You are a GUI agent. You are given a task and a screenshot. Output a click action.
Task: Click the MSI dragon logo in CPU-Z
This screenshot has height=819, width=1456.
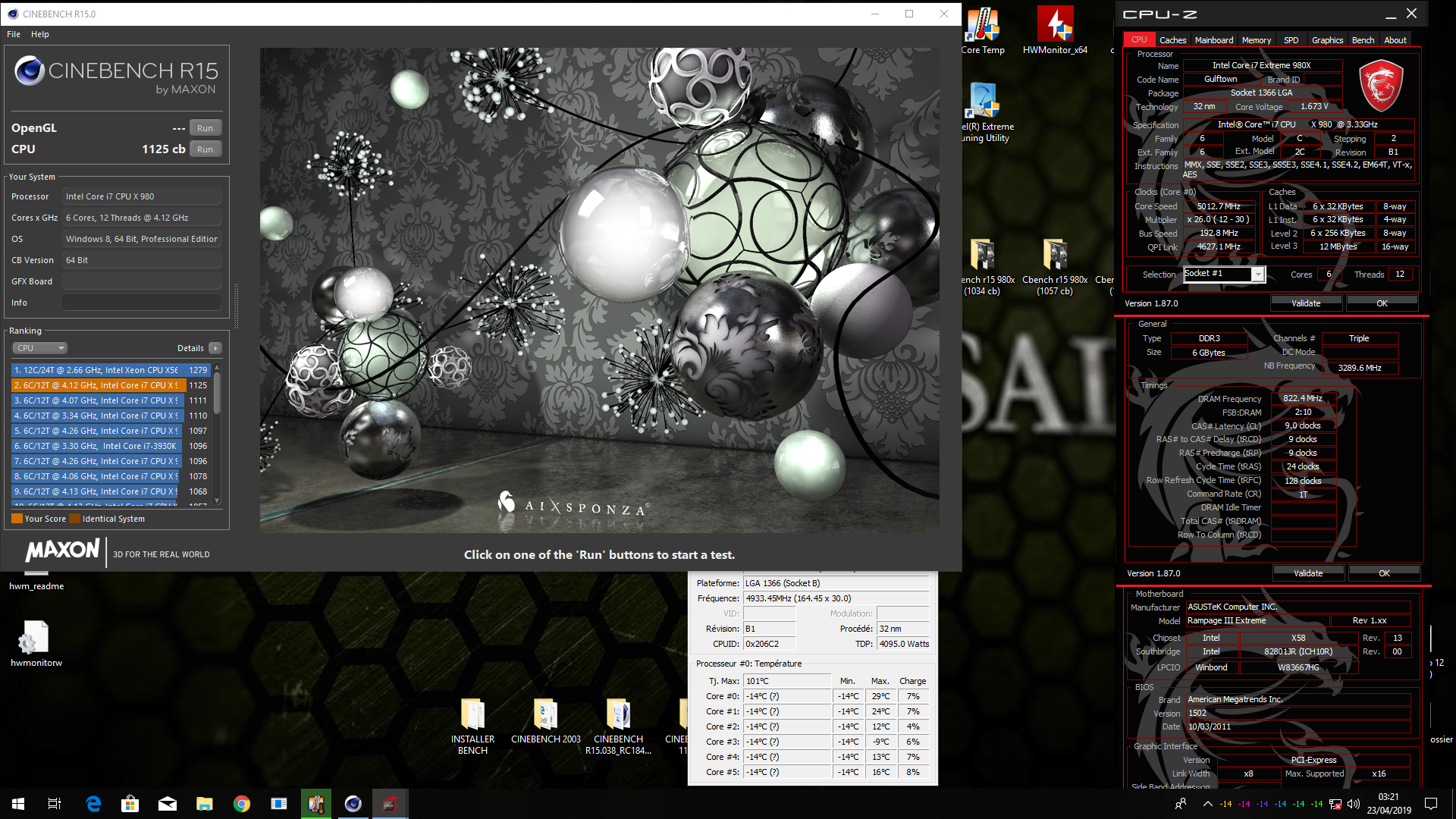1381,86
